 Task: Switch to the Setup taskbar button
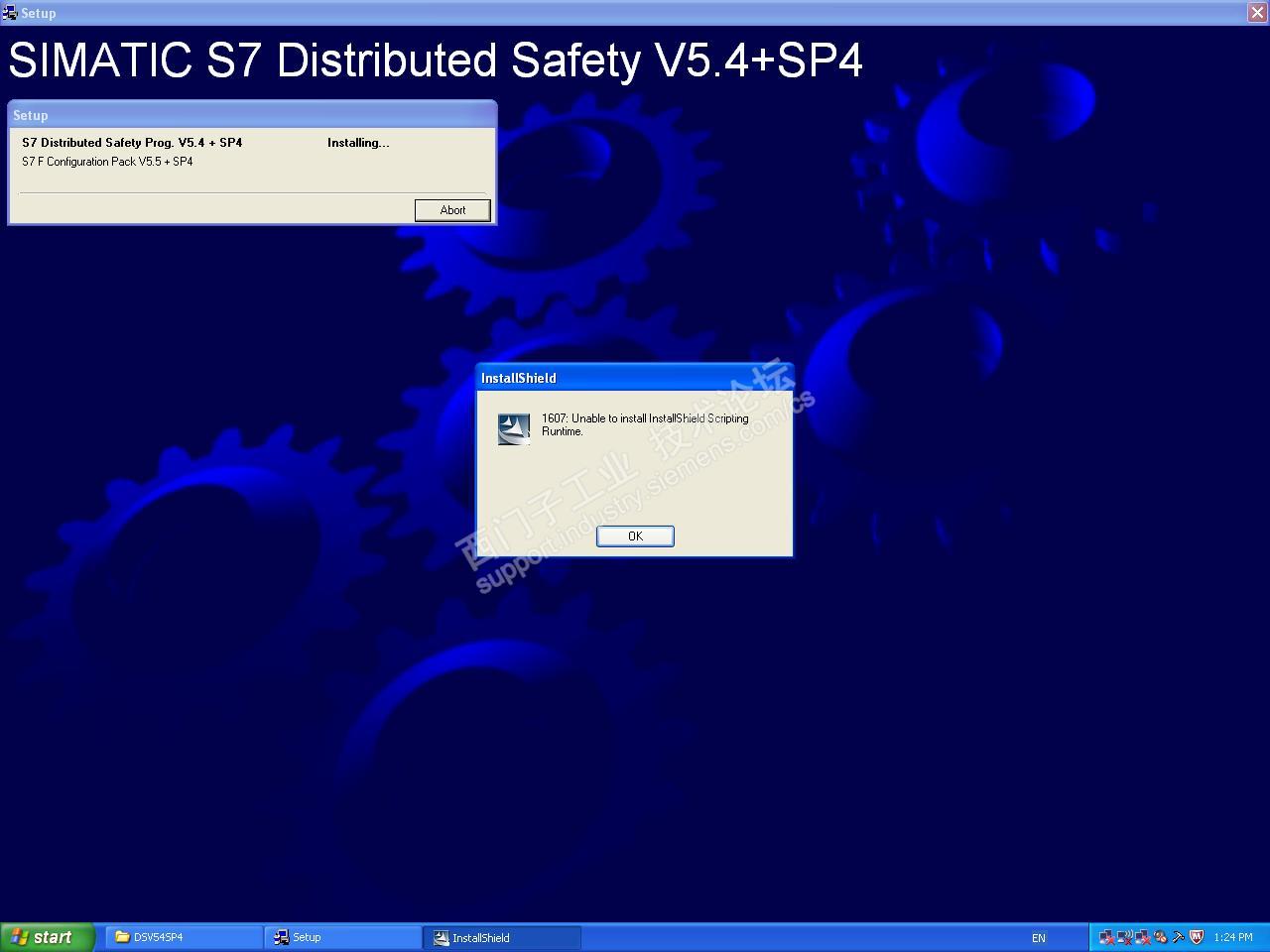(343, 937)
